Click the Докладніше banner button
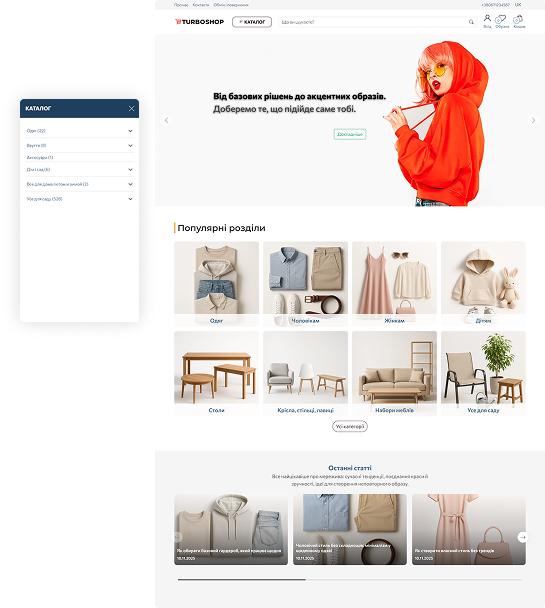The height and width of the screenshot is (608, 545). [350, 134]
